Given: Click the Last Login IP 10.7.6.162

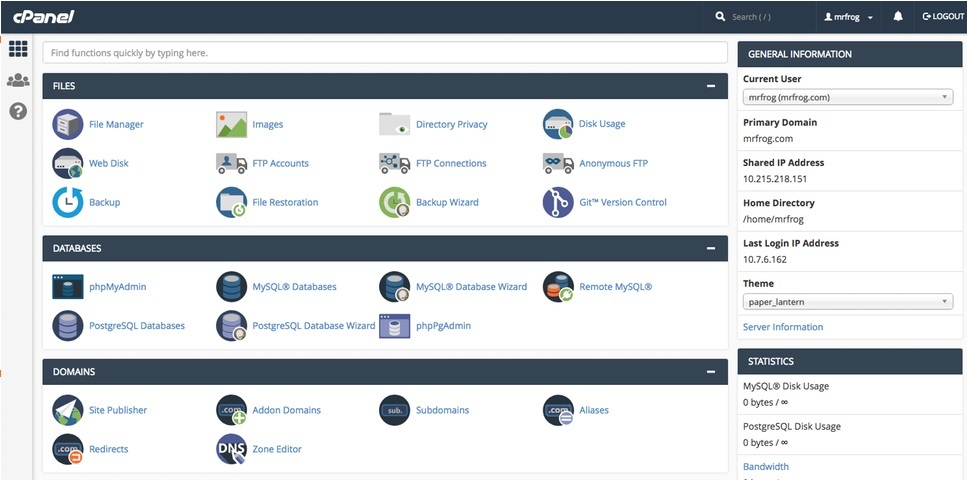Looking at the screenshot, I should (x=765, y=259).
